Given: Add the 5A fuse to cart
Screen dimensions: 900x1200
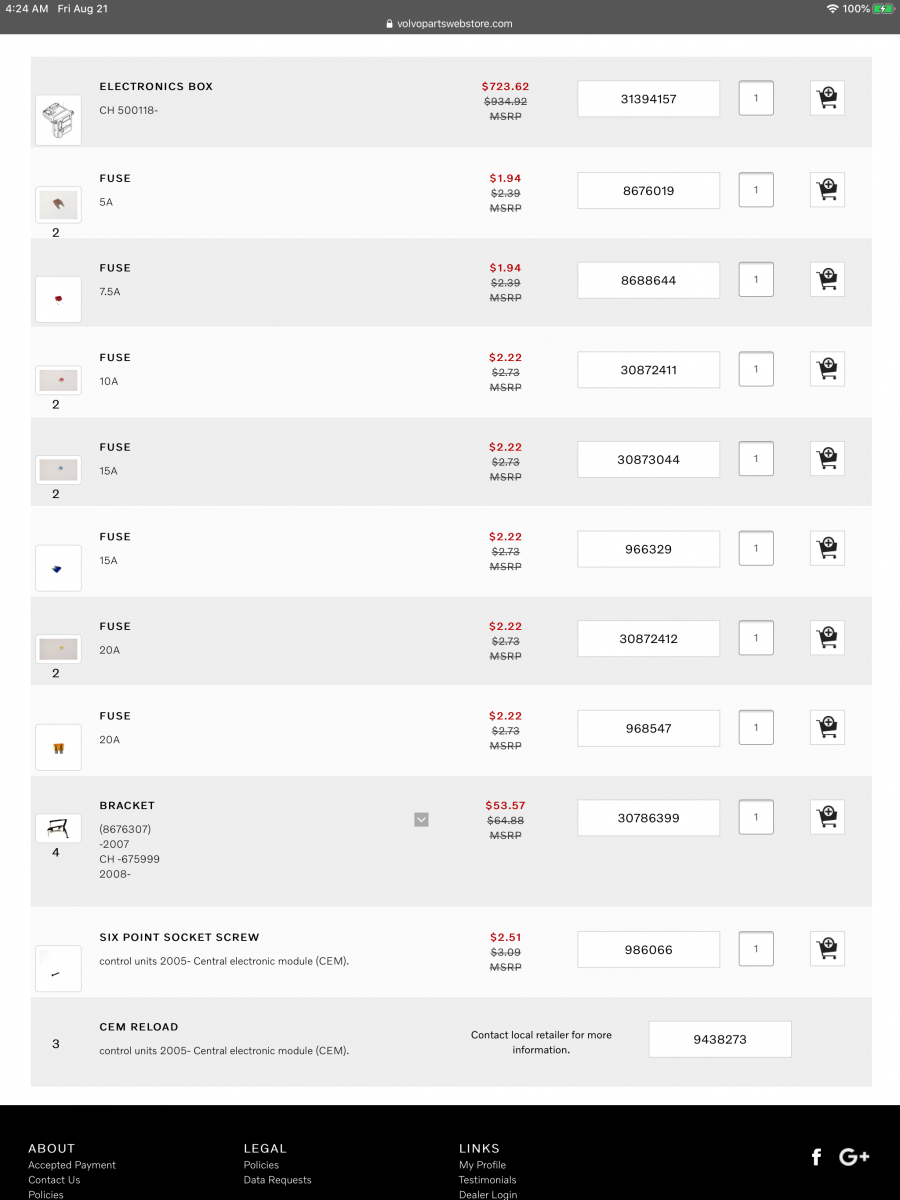Looking at the screenshot, I should pyautogui.click(x=827, y=190).
